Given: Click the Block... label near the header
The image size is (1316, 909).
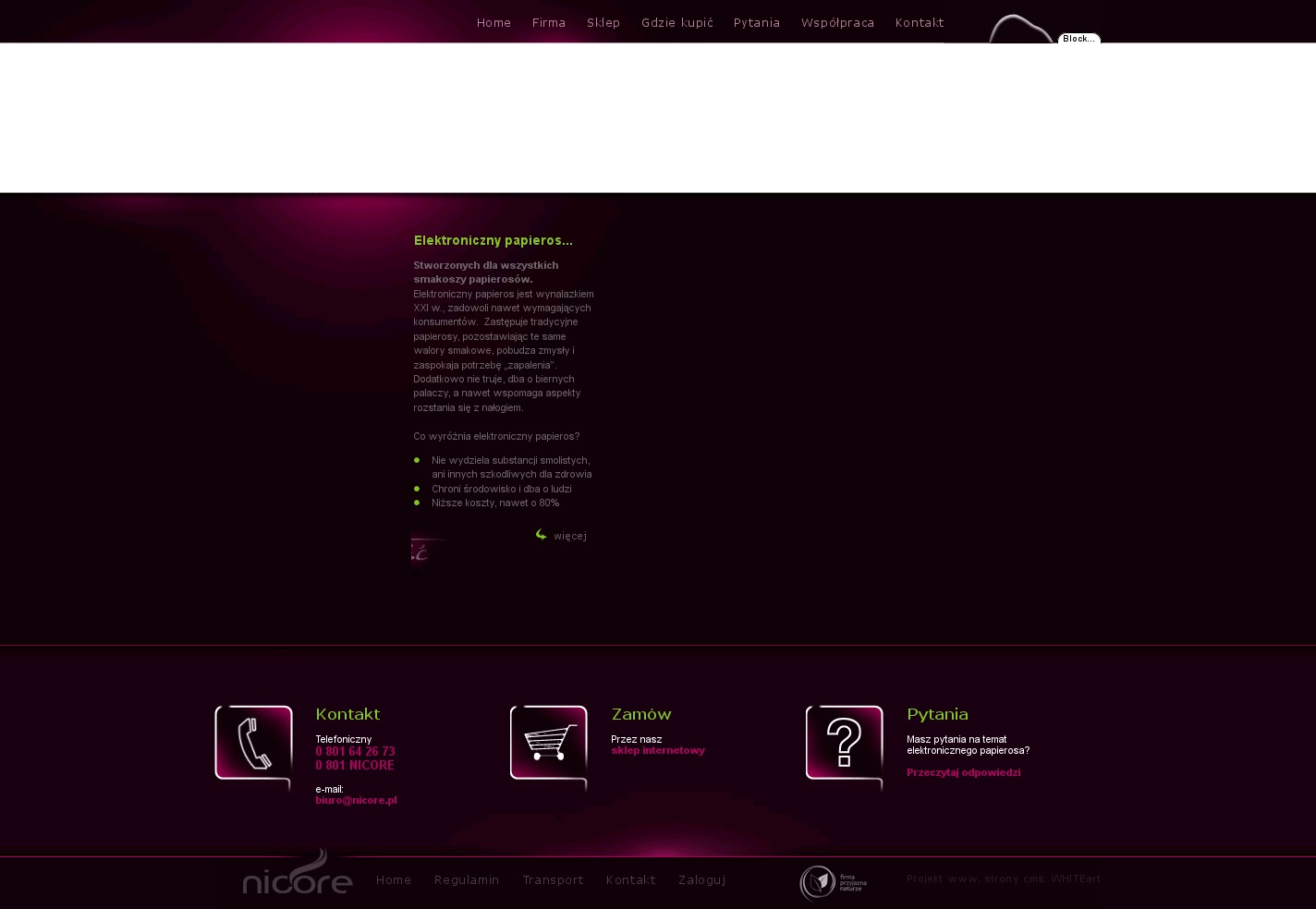Looking at the screenshot, I should tap(1078, 39).
